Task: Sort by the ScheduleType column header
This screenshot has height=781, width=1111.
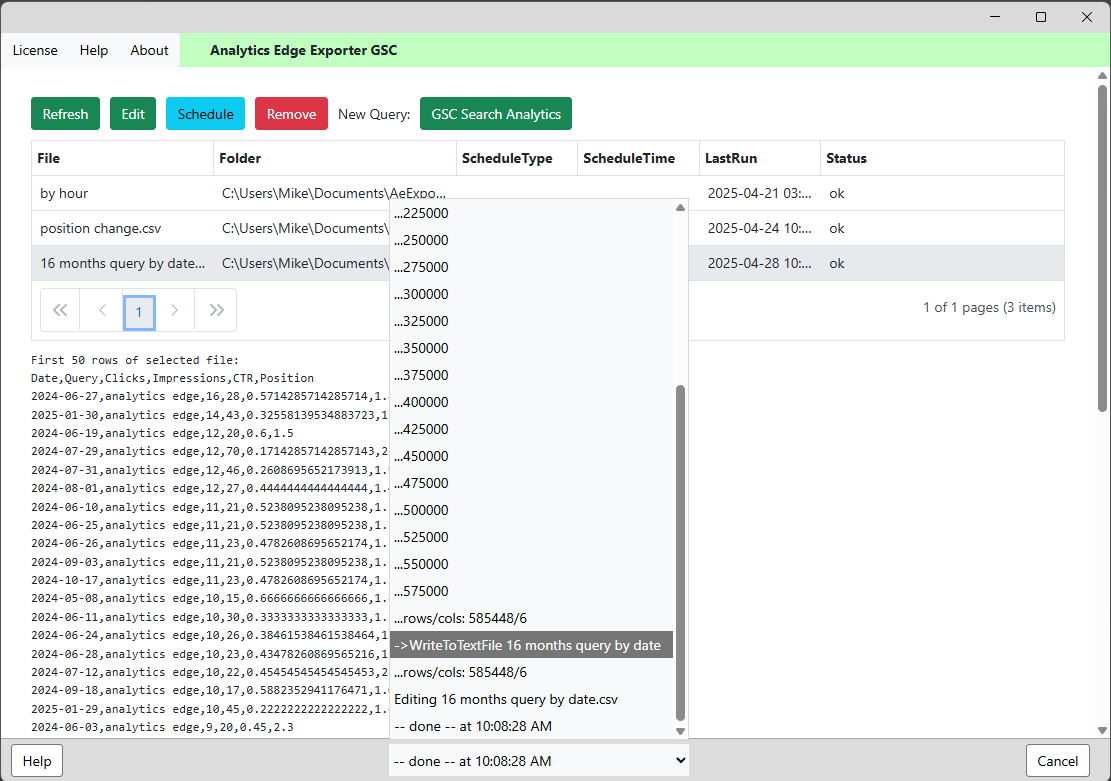Action: [x=517, y=158]
